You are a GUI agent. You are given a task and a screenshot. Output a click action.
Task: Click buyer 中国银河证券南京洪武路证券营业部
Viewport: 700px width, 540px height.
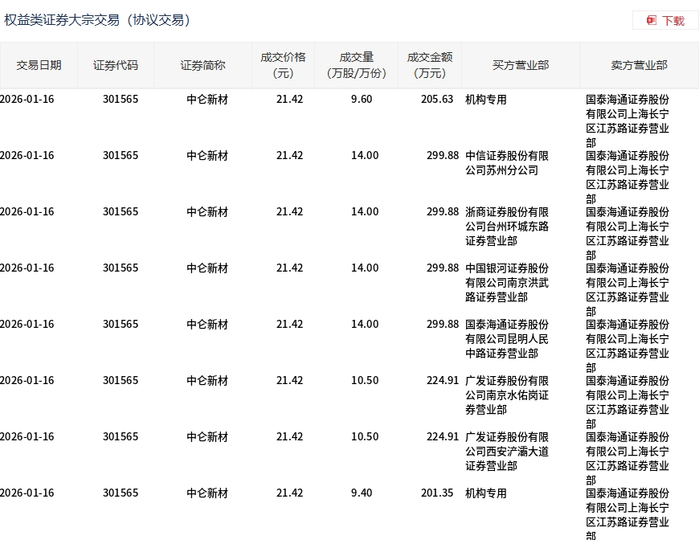507,282
